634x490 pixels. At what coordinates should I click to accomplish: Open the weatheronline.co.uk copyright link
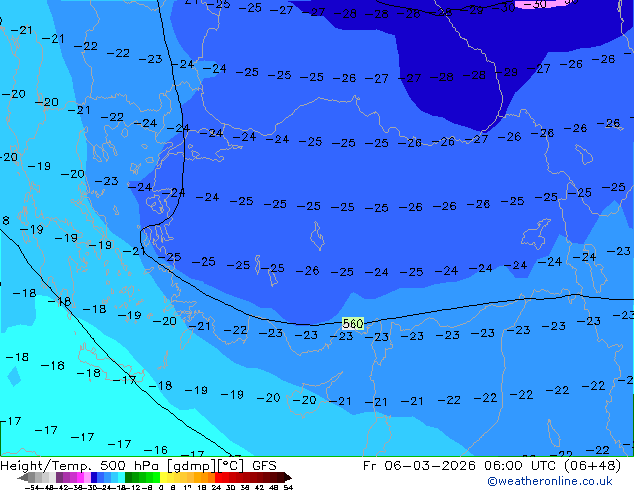550,481
